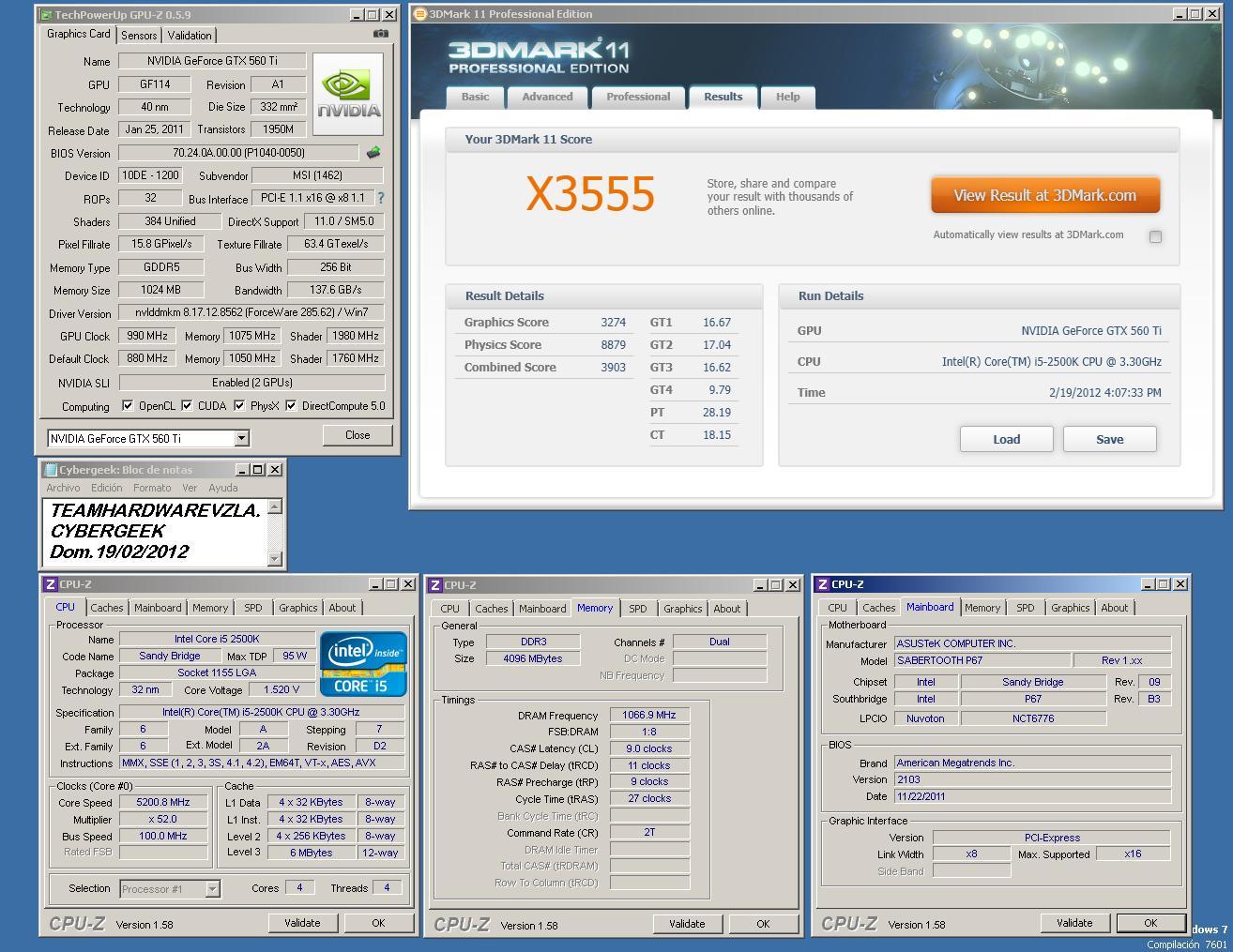Open the Ayuda menu in Notepad
Viewport: 1233px width, 952px height.
tap(223, 488)
